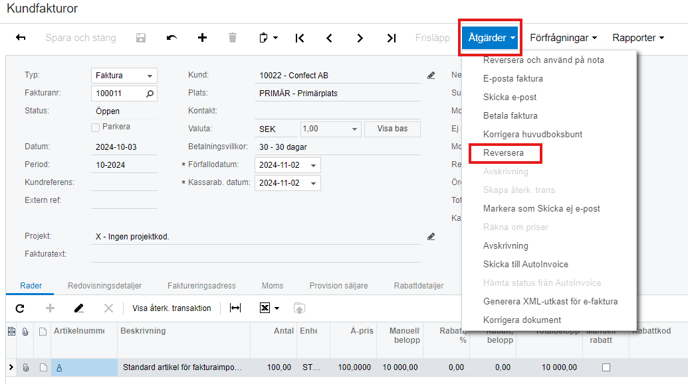Click the undo arrow icon

pyautogui.click(x=172, y=38)
